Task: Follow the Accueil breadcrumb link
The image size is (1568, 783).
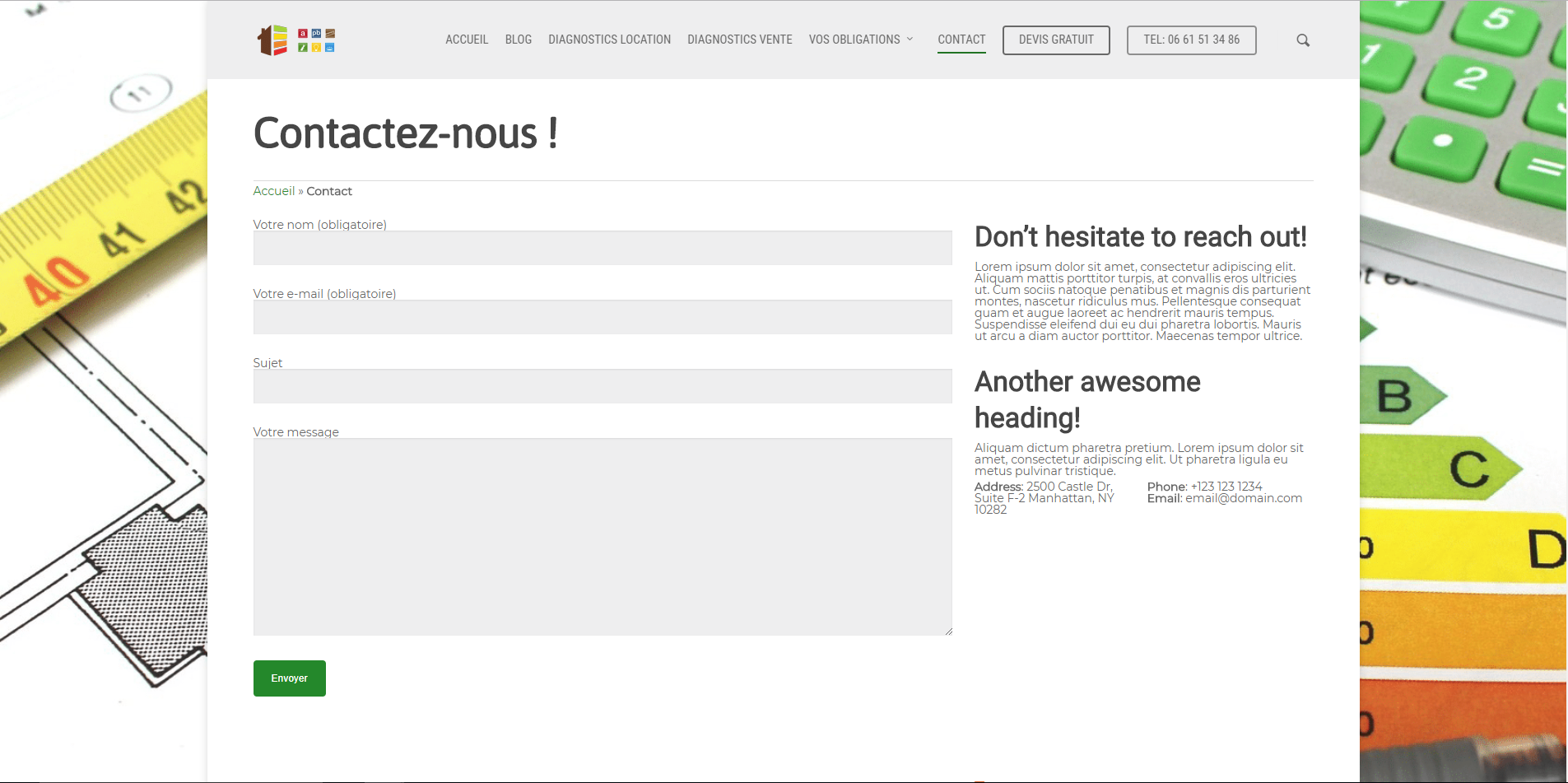Action: pyautogui.click(x=273, y=191)
